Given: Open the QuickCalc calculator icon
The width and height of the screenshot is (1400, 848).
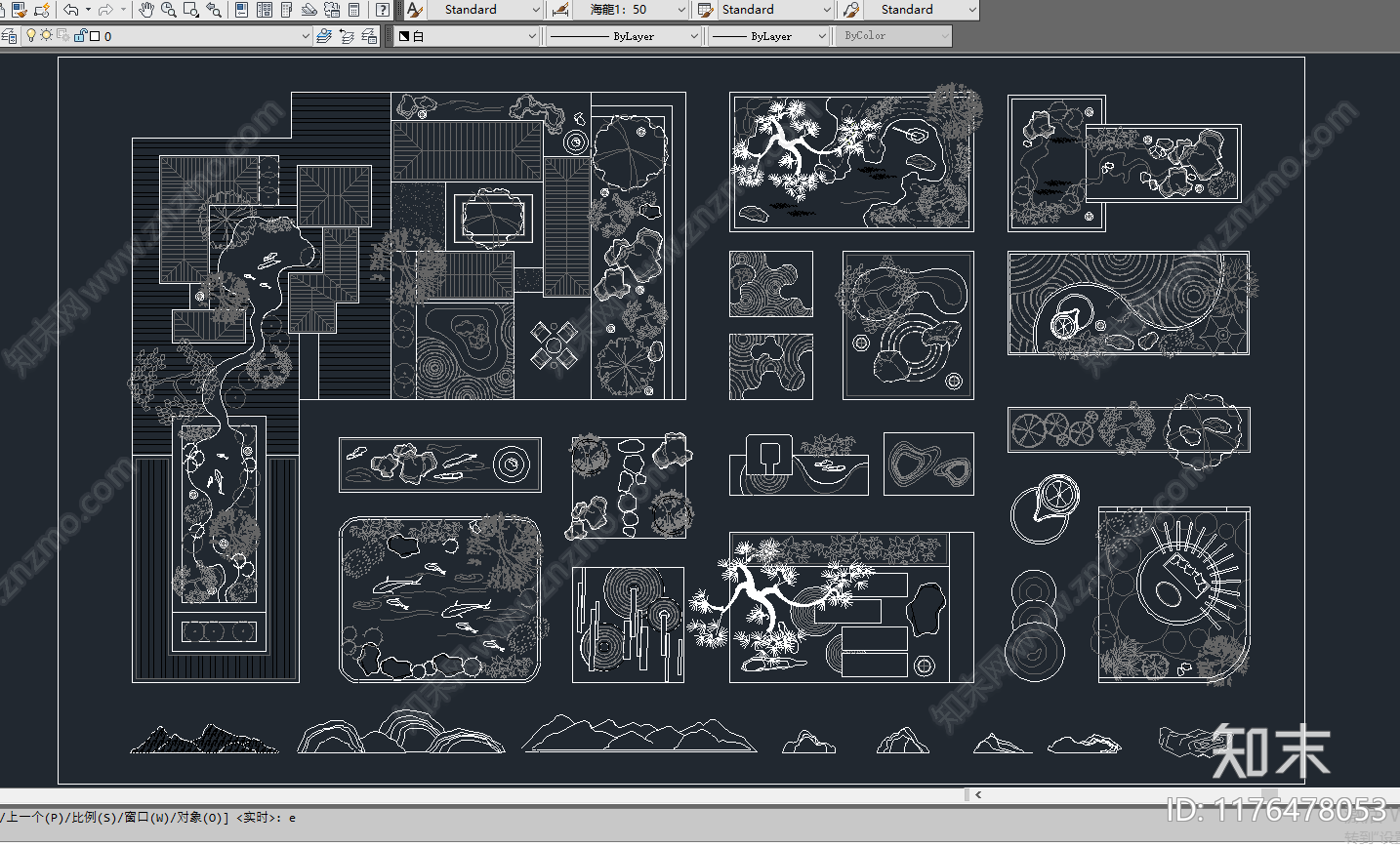Looking at the screenshot, I should coord(354,10).
